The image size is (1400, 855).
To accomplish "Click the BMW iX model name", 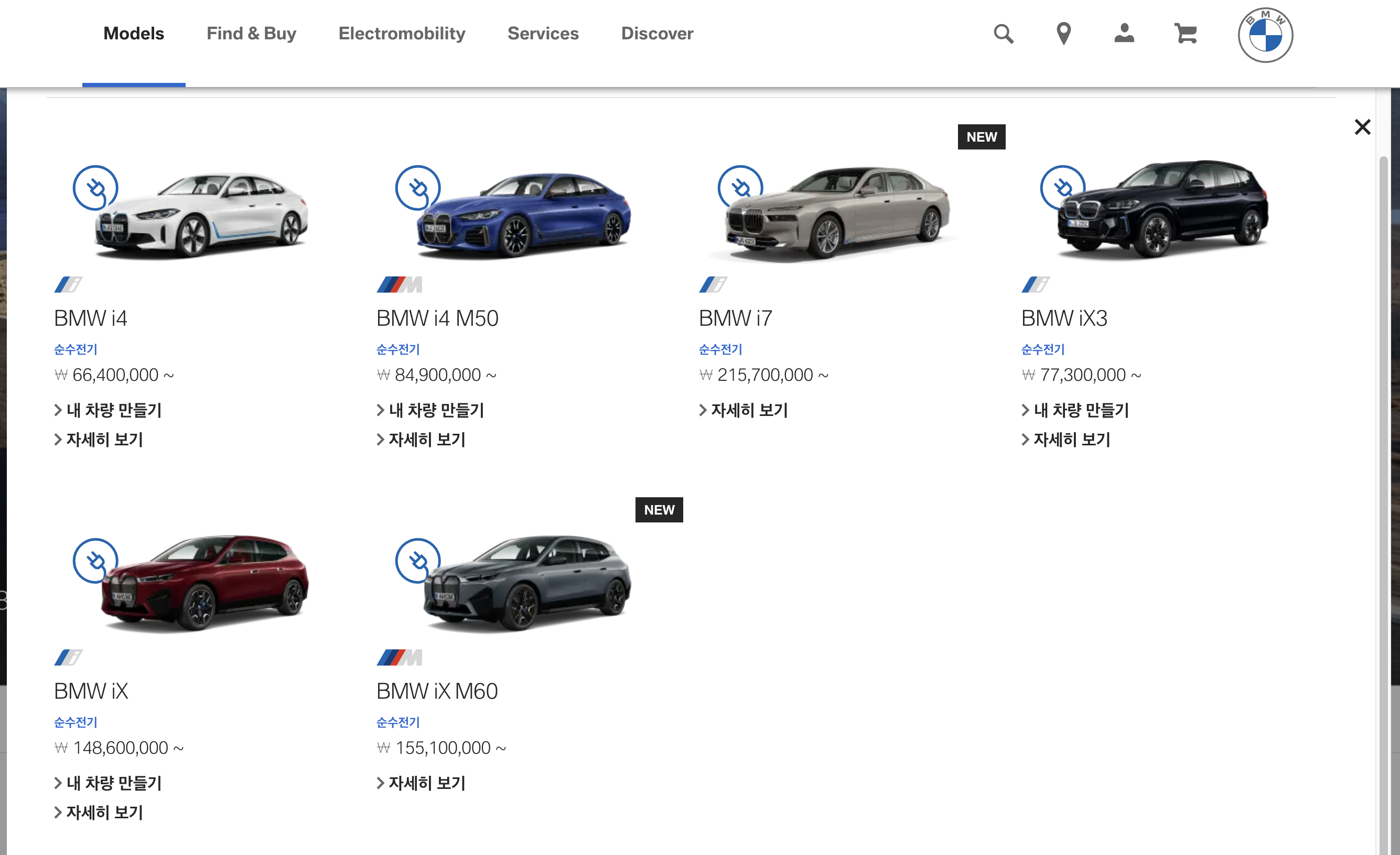I will pyautogui.click(x=91, y=691).
